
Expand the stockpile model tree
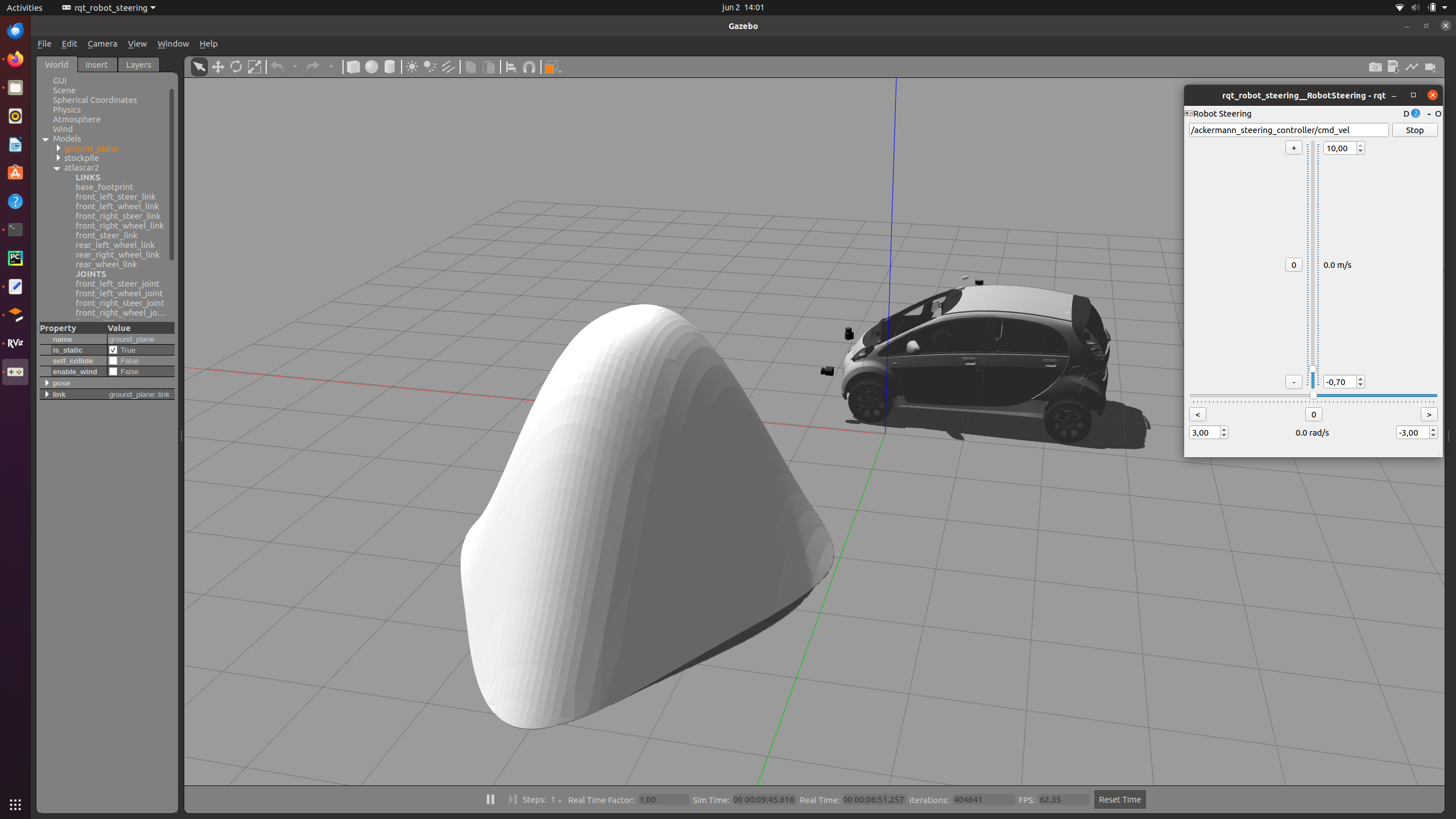click(x=58, y=158)
